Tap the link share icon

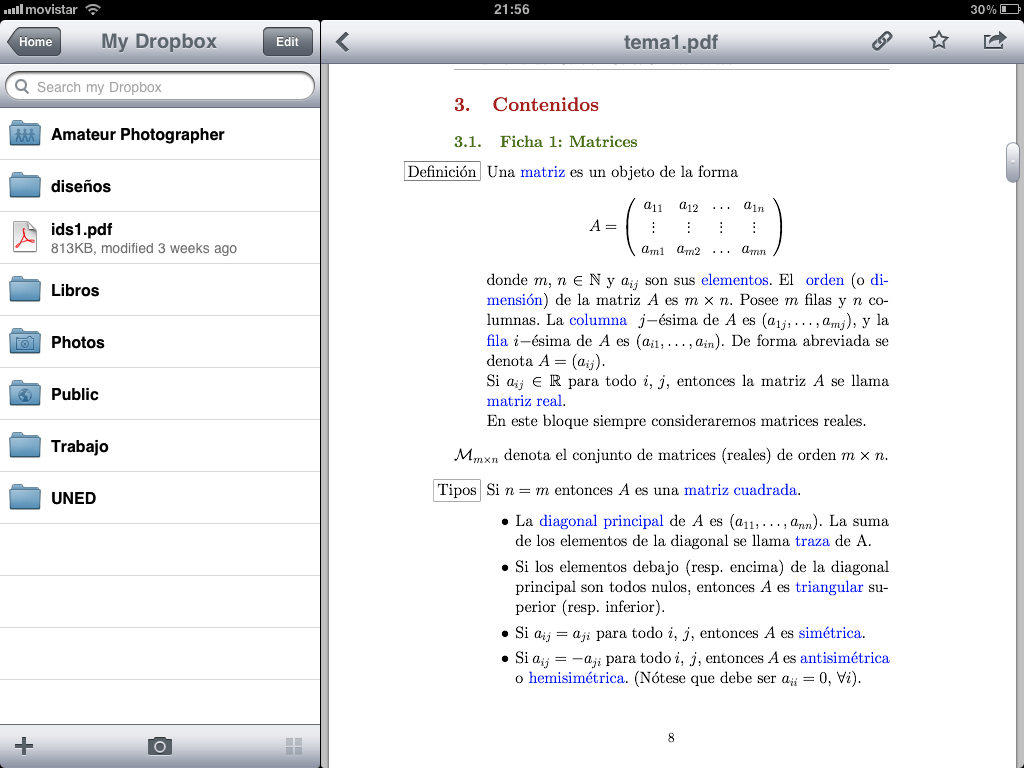pyautogui.click(x=882, y=40)
